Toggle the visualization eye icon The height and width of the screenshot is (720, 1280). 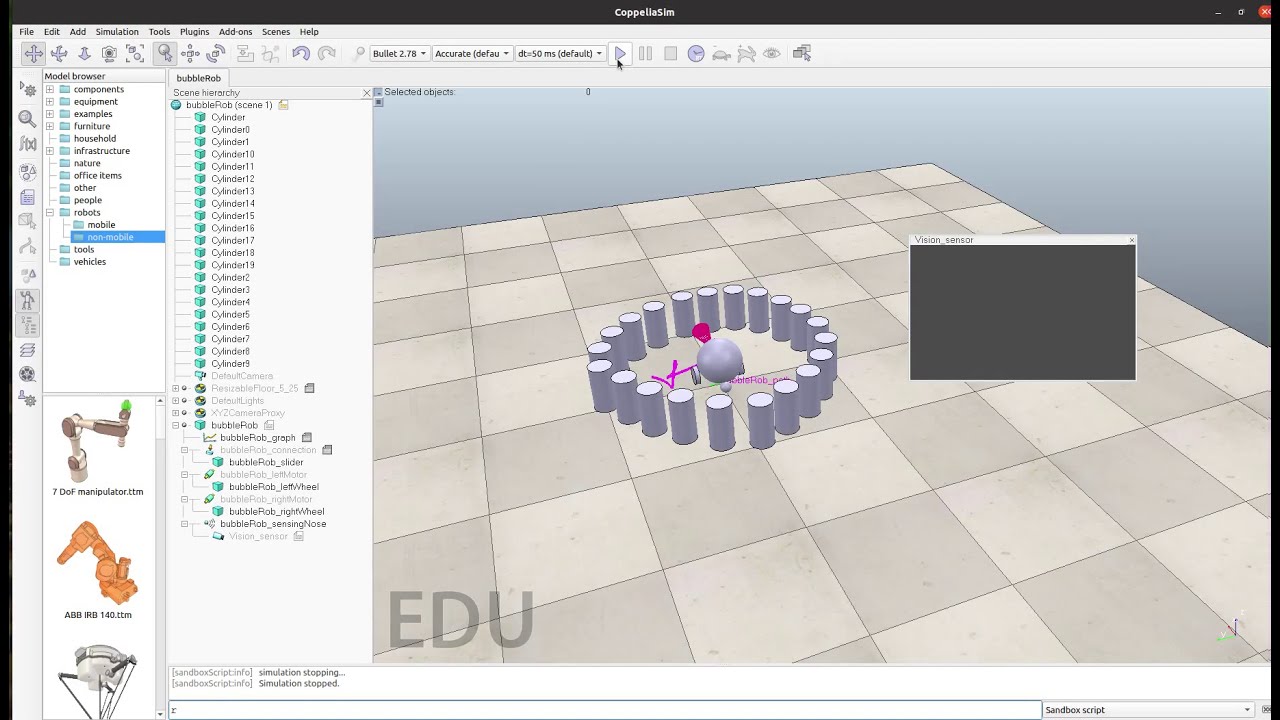tap(772, 54)
